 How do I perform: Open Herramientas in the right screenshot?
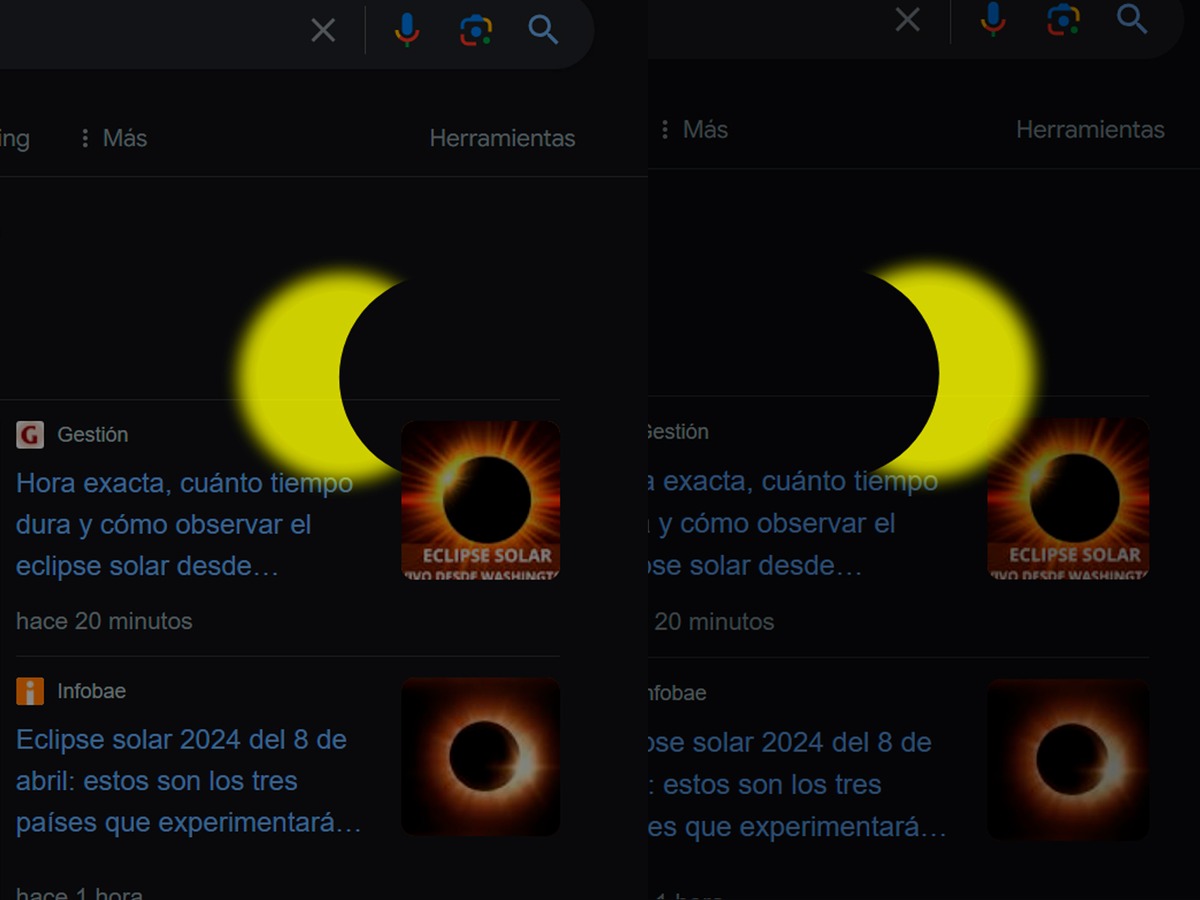pos(1090,130)
